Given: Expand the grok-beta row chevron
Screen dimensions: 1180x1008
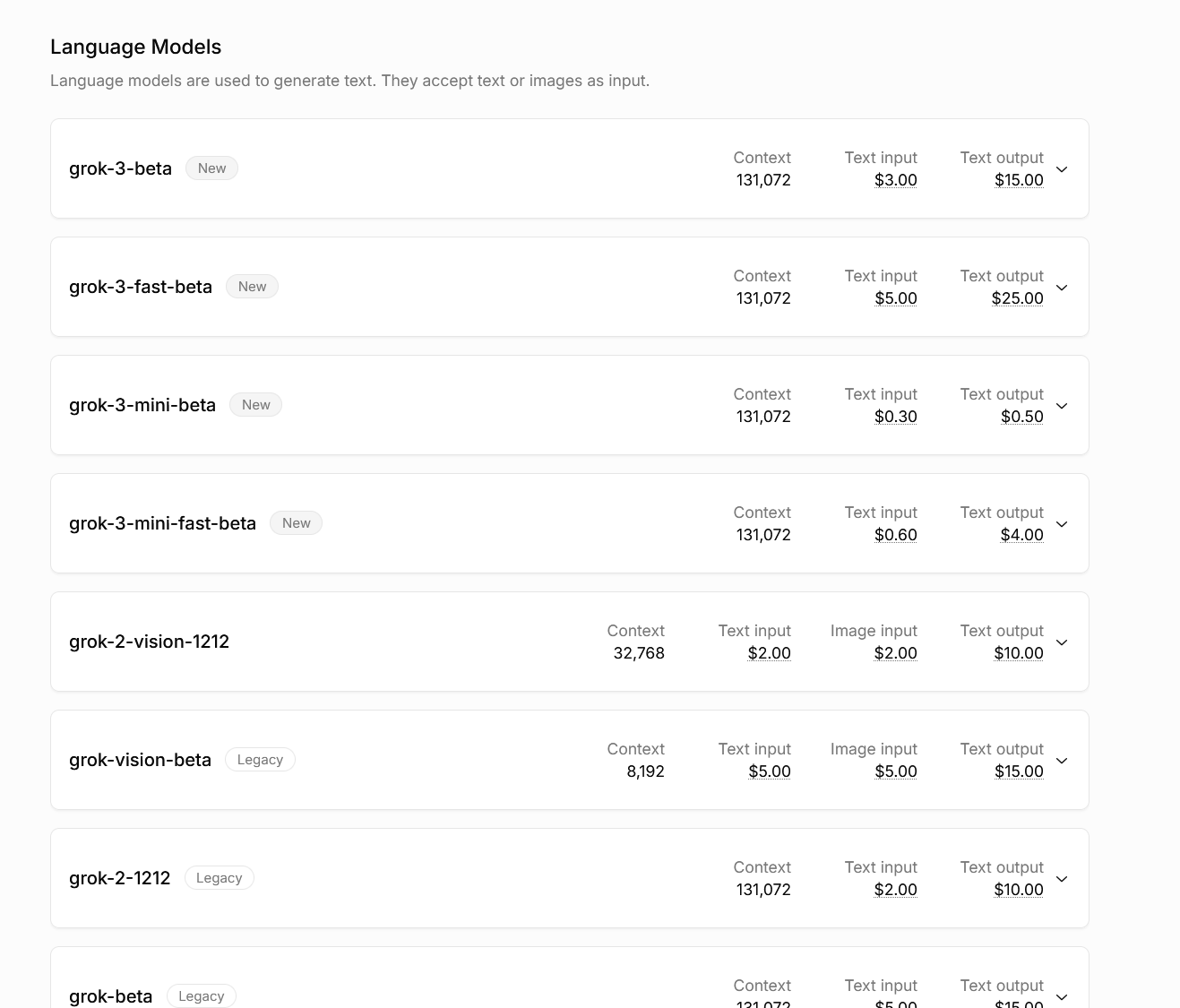Looking at the screenshot, I should (1062, 997).
